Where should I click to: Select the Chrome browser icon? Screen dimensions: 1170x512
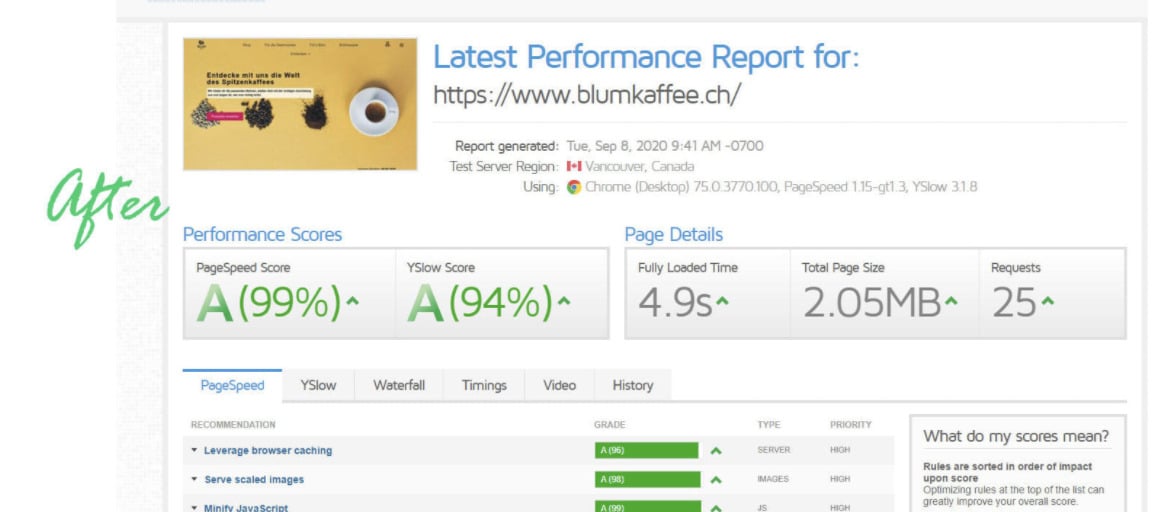(574, 187)
